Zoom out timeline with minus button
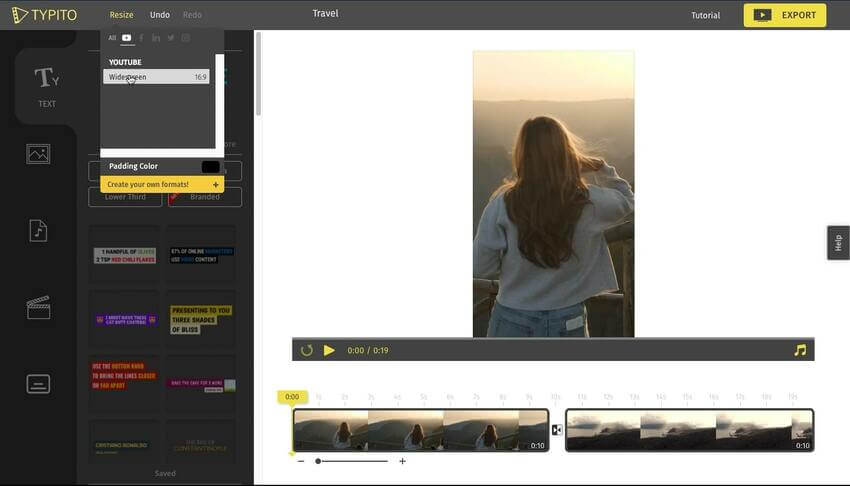This screenshot has width=850, height=486. (301, 461)
